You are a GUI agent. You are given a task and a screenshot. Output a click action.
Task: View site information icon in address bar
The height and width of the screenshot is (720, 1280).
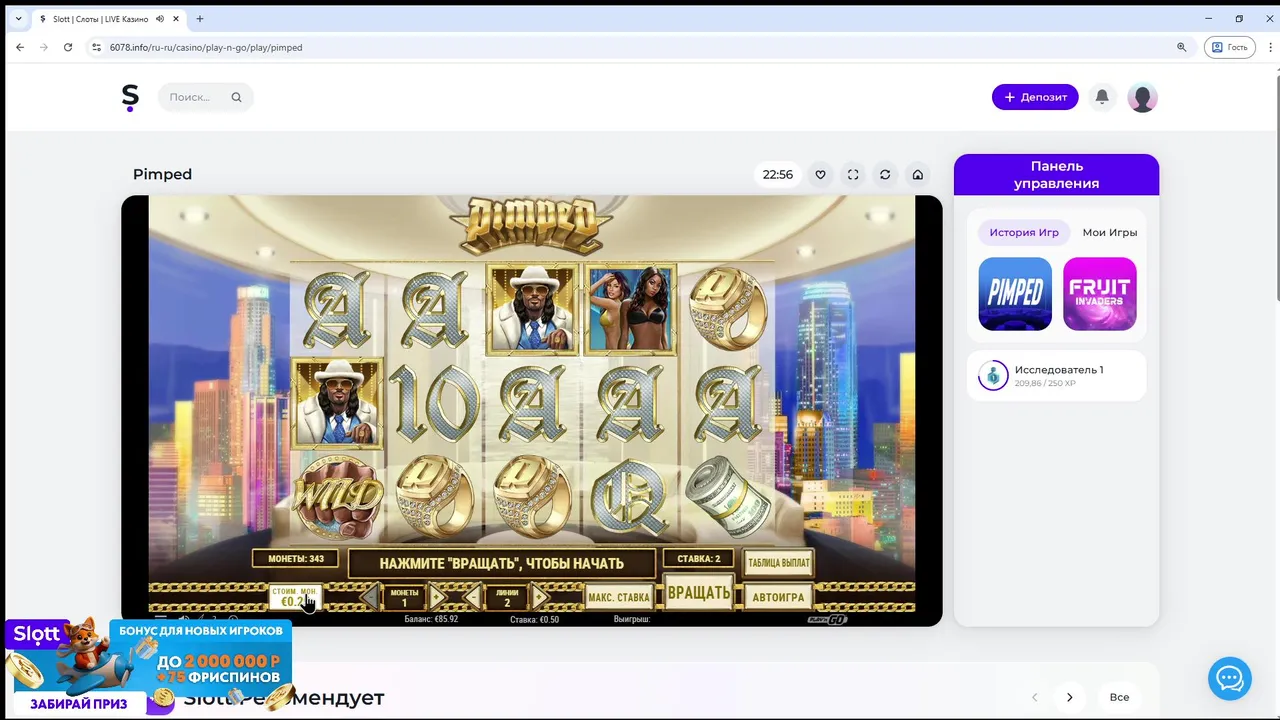pyautogui.click(x=97, y=47)
